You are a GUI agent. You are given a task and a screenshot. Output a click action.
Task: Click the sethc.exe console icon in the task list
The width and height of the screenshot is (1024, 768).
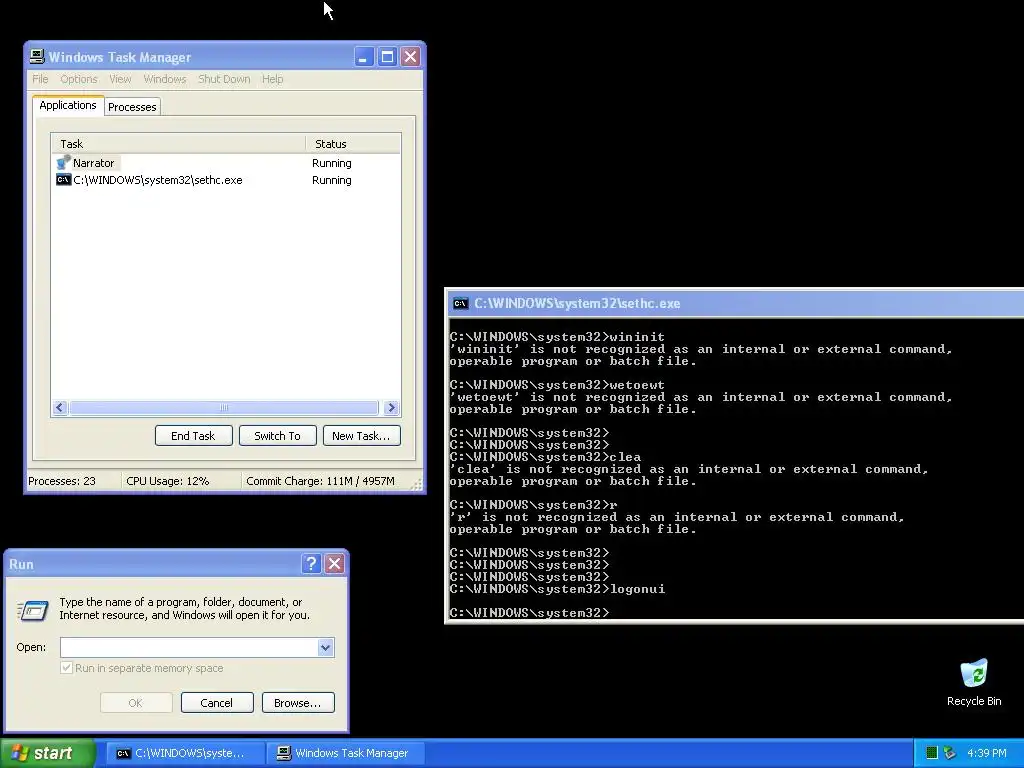coord(63,180)
